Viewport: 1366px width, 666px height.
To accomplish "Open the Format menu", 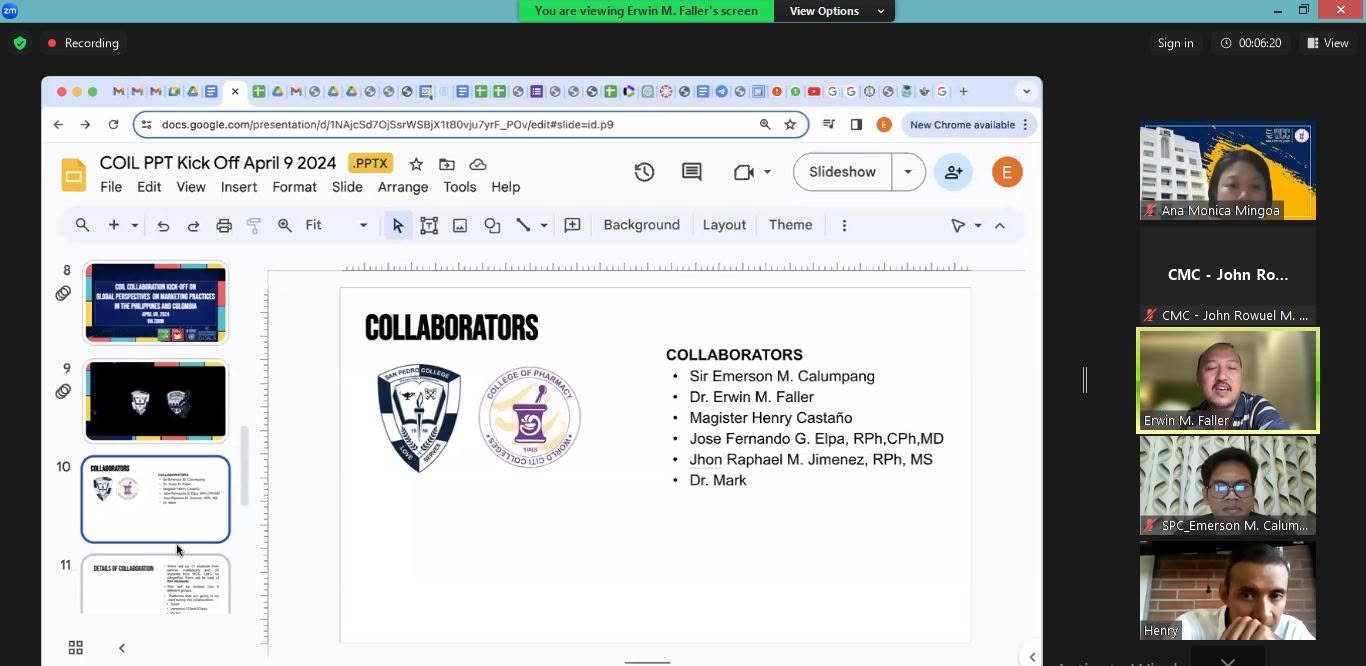I will [294, 187].
